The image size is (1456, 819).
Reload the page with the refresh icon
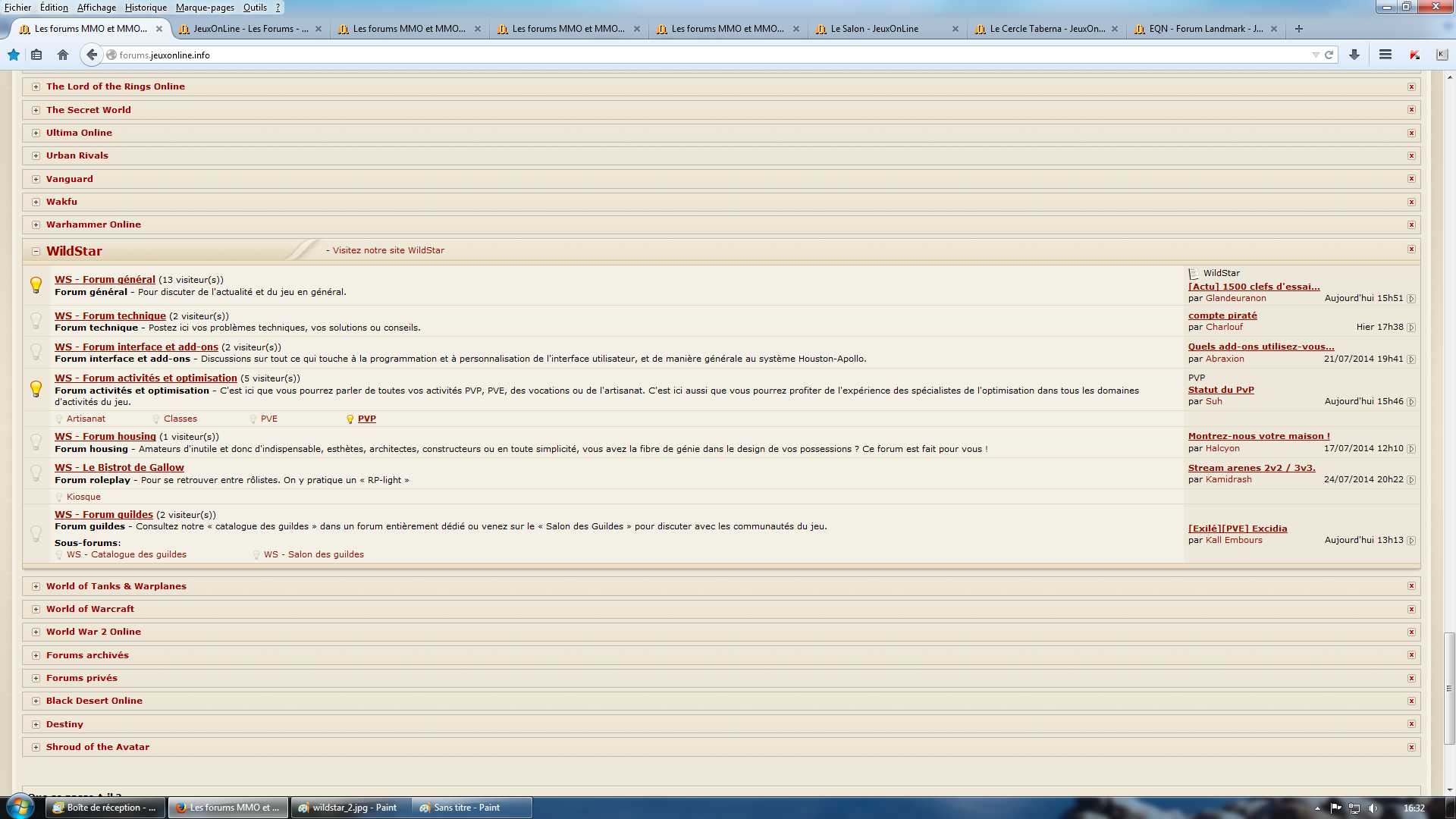click(x=1329, y=55)
